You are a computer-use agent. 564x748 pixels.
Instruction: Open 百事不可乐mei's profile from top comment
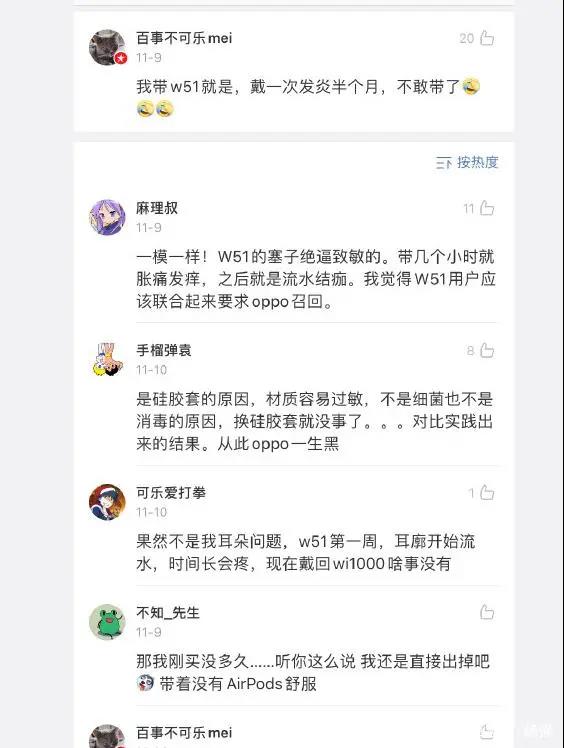(x=184, y=38)
